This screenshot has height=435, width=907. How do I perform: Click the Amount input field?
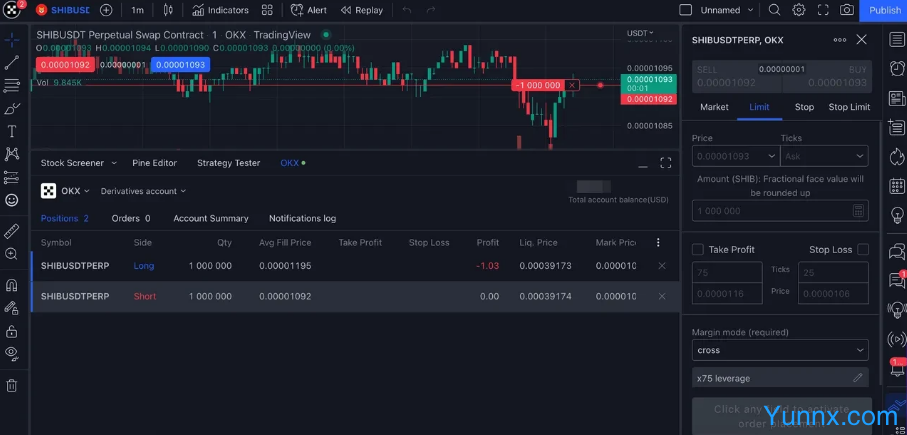click(x=780, y=211)
